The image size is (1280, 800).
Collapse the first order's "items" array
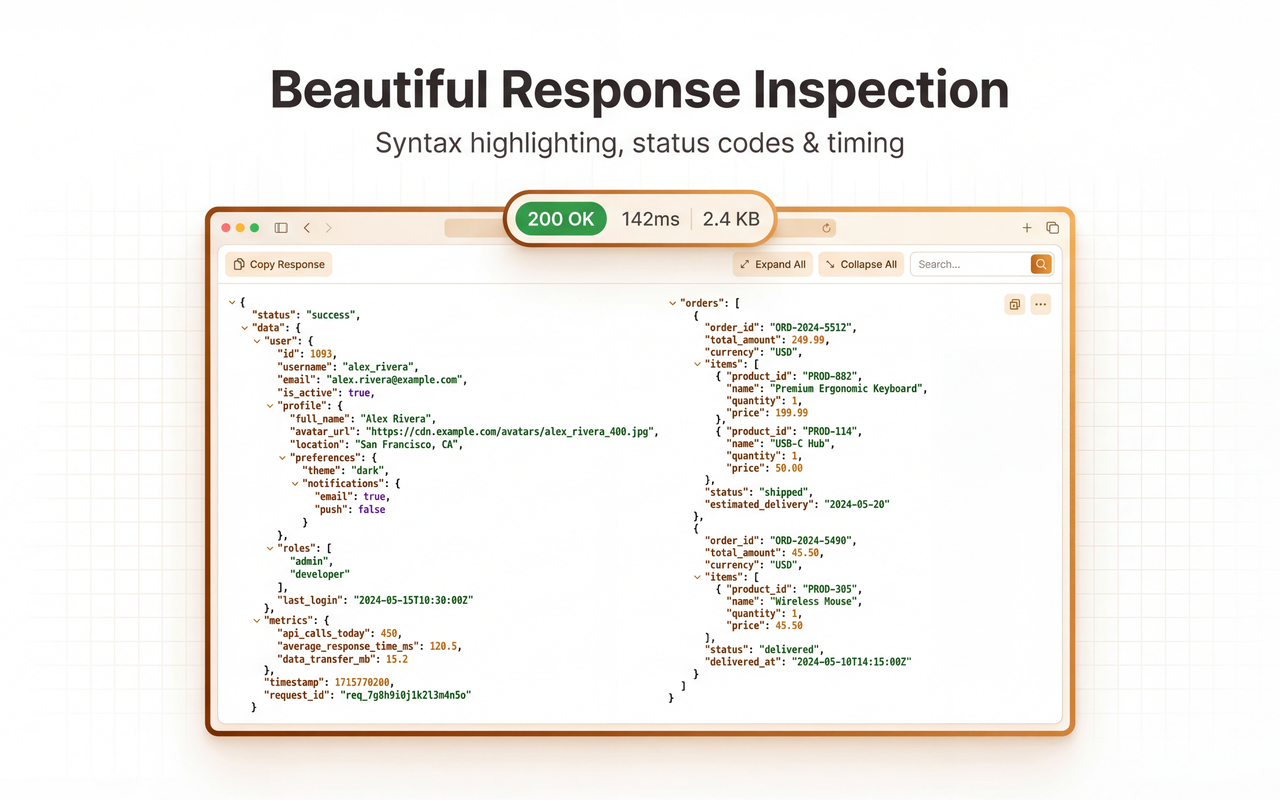[x=698, y=364]
